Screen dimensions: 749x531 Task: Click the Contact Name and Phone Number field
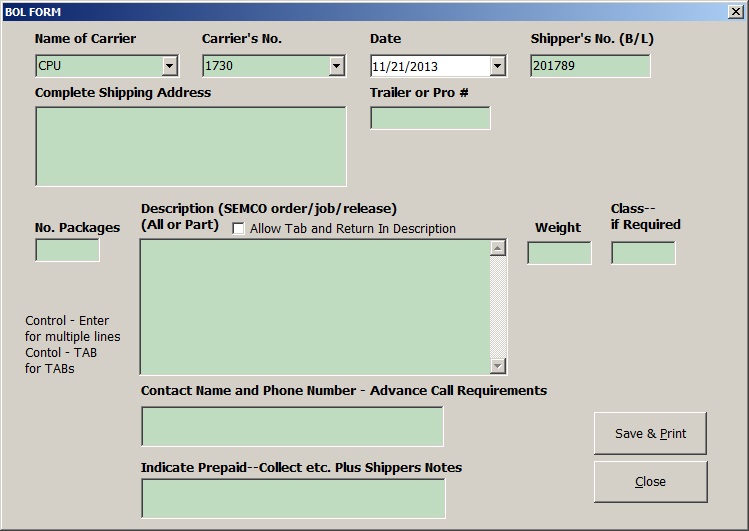pyautogui.click(x=292, y=426)
